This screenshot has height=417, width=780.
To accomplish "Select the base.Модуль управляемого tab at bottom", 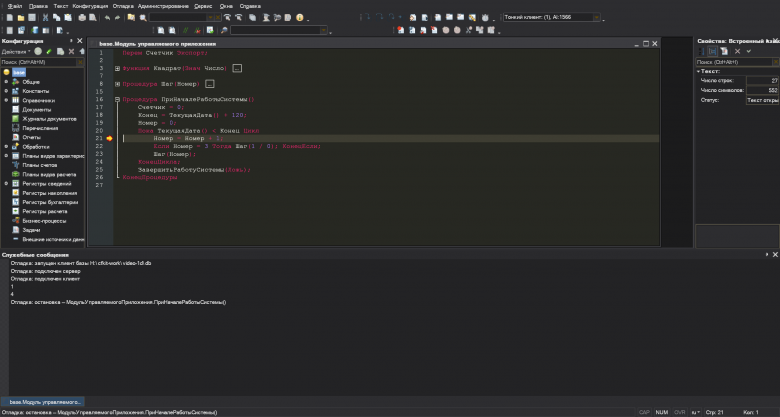I will (x=43, y=402).
